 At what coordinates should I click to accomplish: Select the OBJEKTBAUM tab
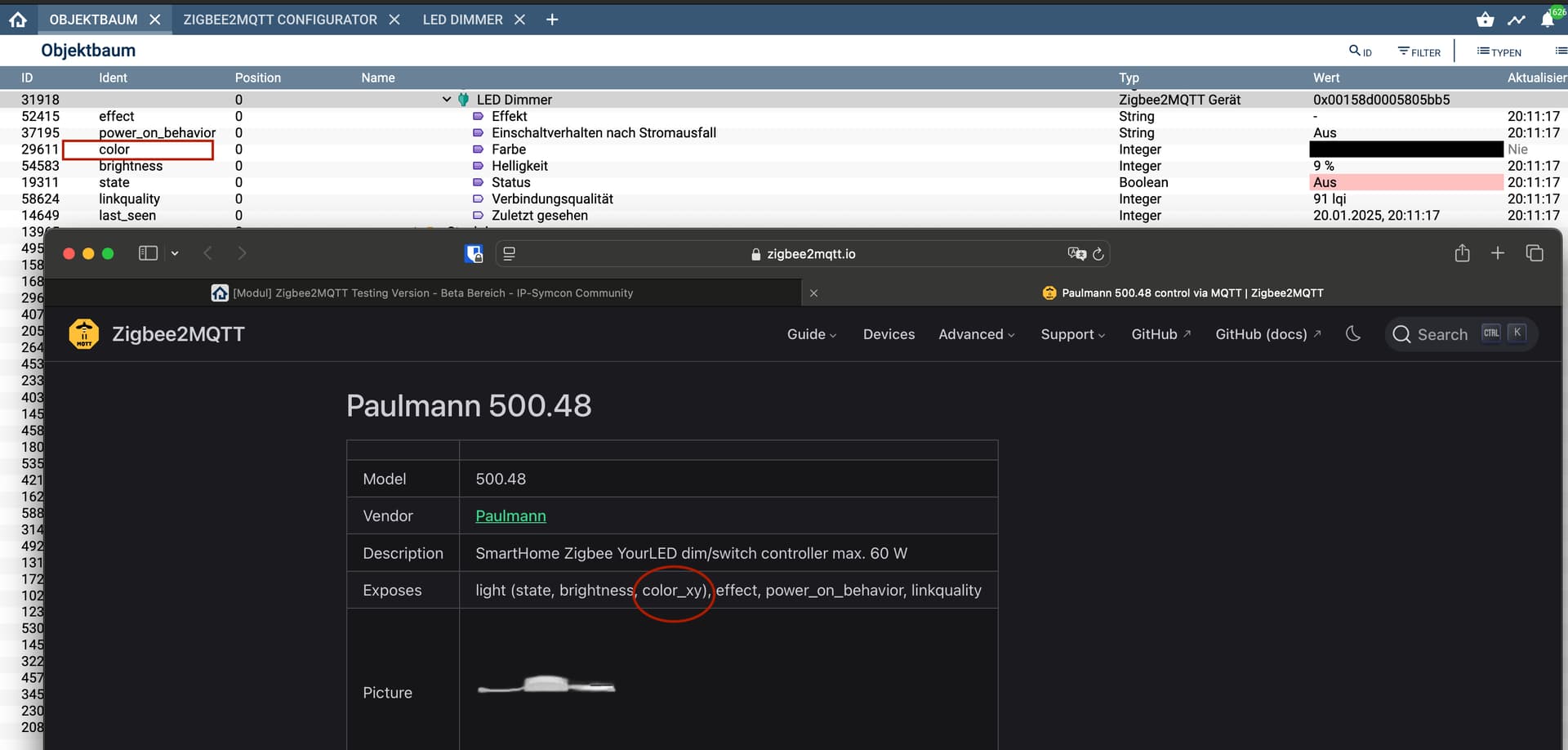click(93, 20)
